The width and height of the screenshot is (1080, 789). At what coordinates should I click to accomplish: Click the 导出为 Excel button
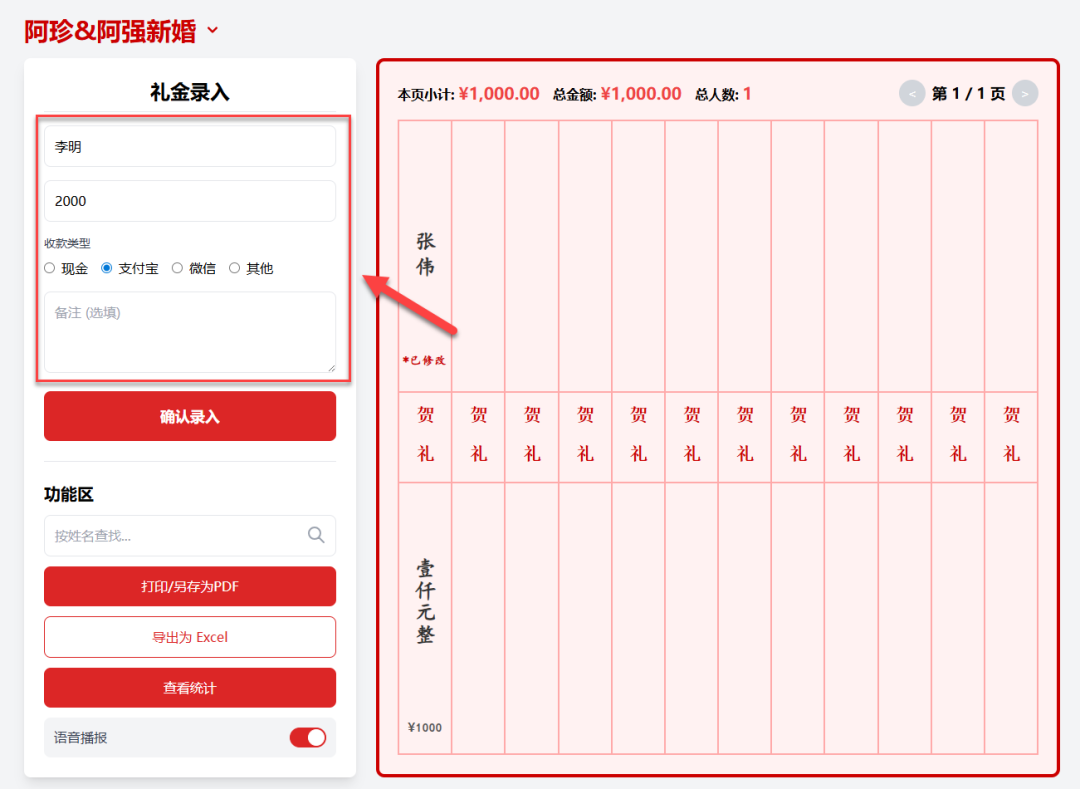coord(189,637)
